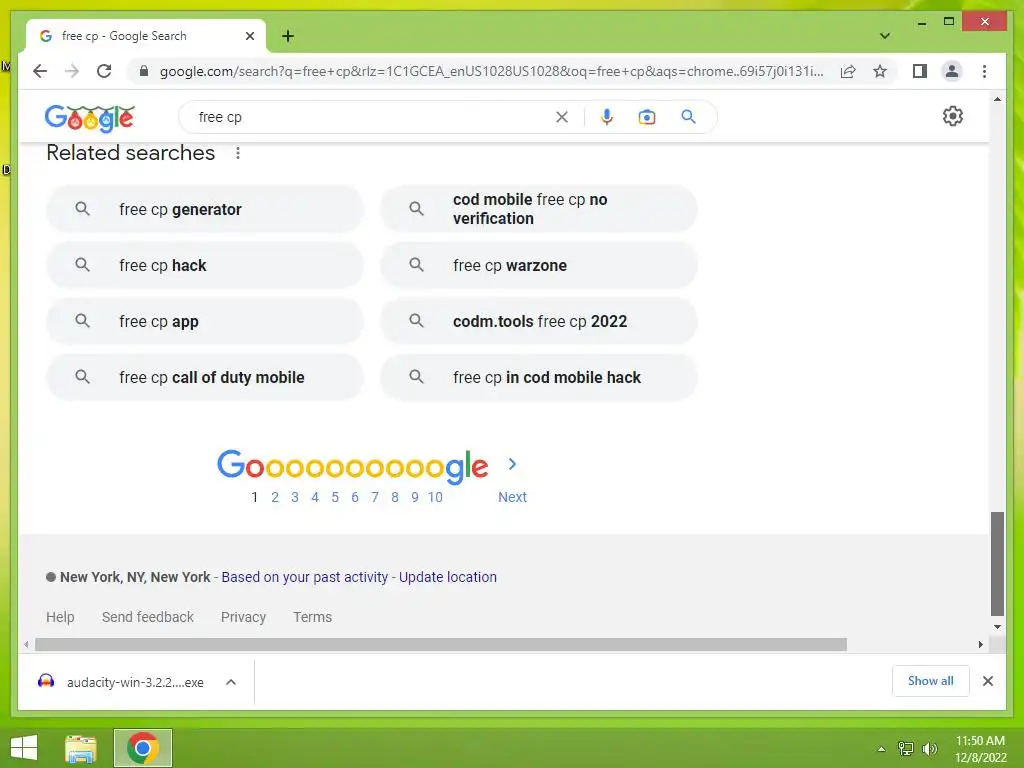Open clock and date in taskbar
1024x768 pixels.
(980, 748)
